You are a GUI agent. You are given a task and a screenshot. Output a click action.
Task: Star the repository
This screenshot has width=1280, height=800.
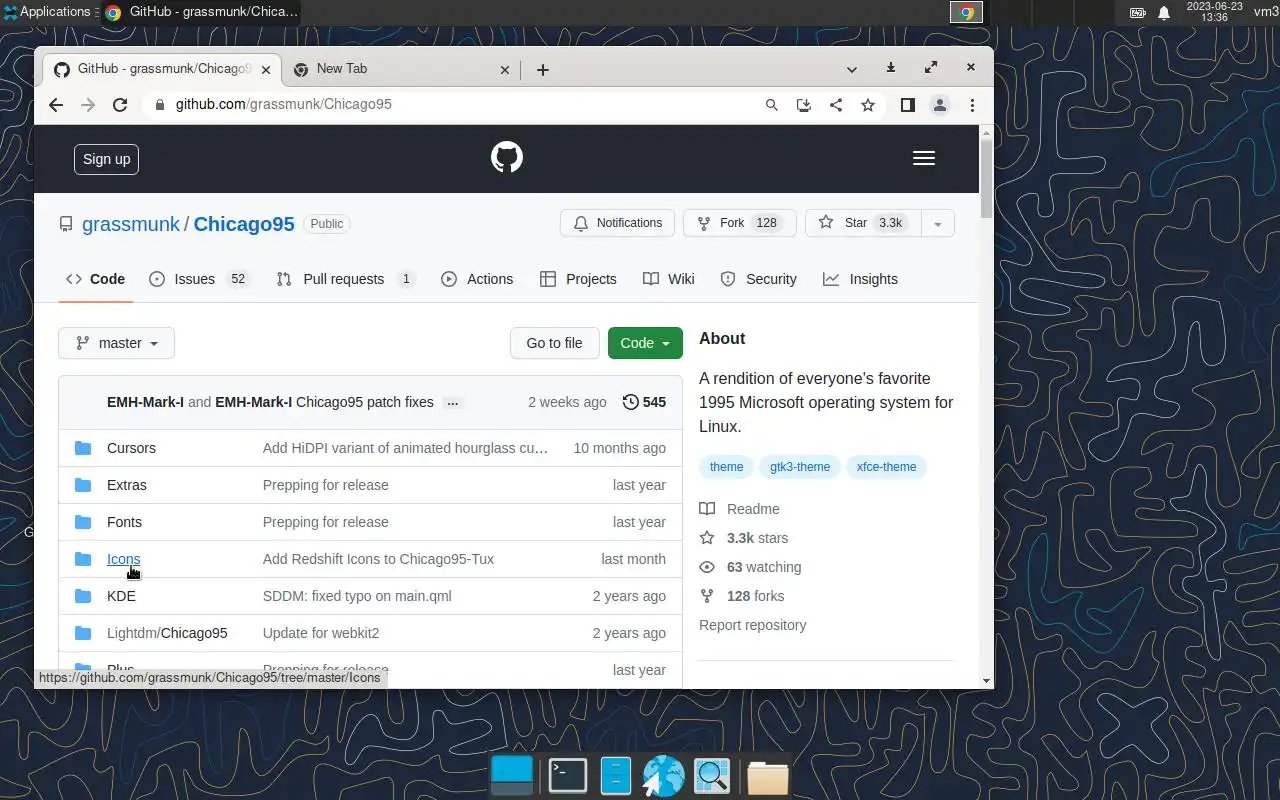coord(862,223)
